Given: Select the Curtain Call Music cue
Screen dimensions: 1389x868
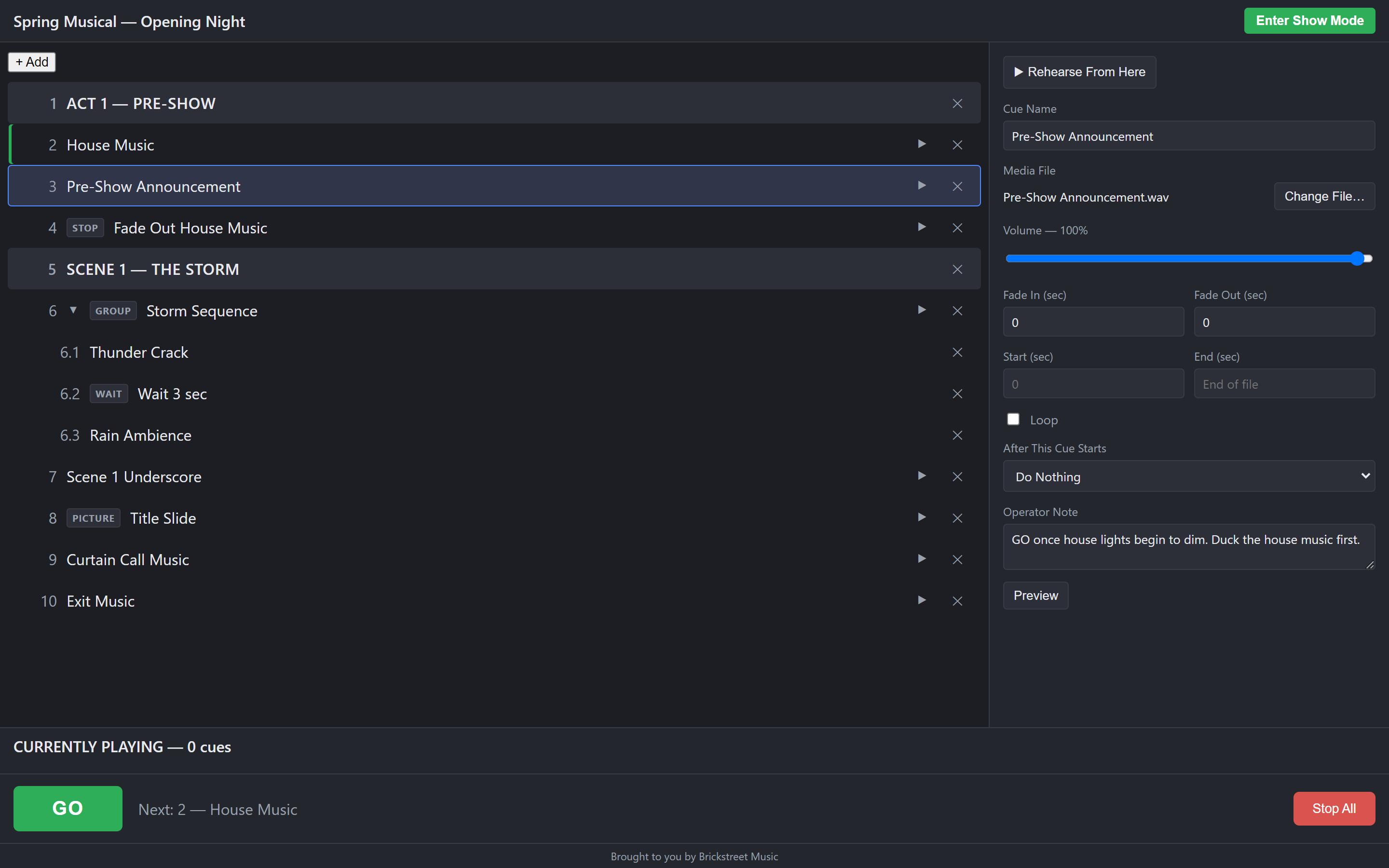Looking at the screenshot, I should 494,560.
